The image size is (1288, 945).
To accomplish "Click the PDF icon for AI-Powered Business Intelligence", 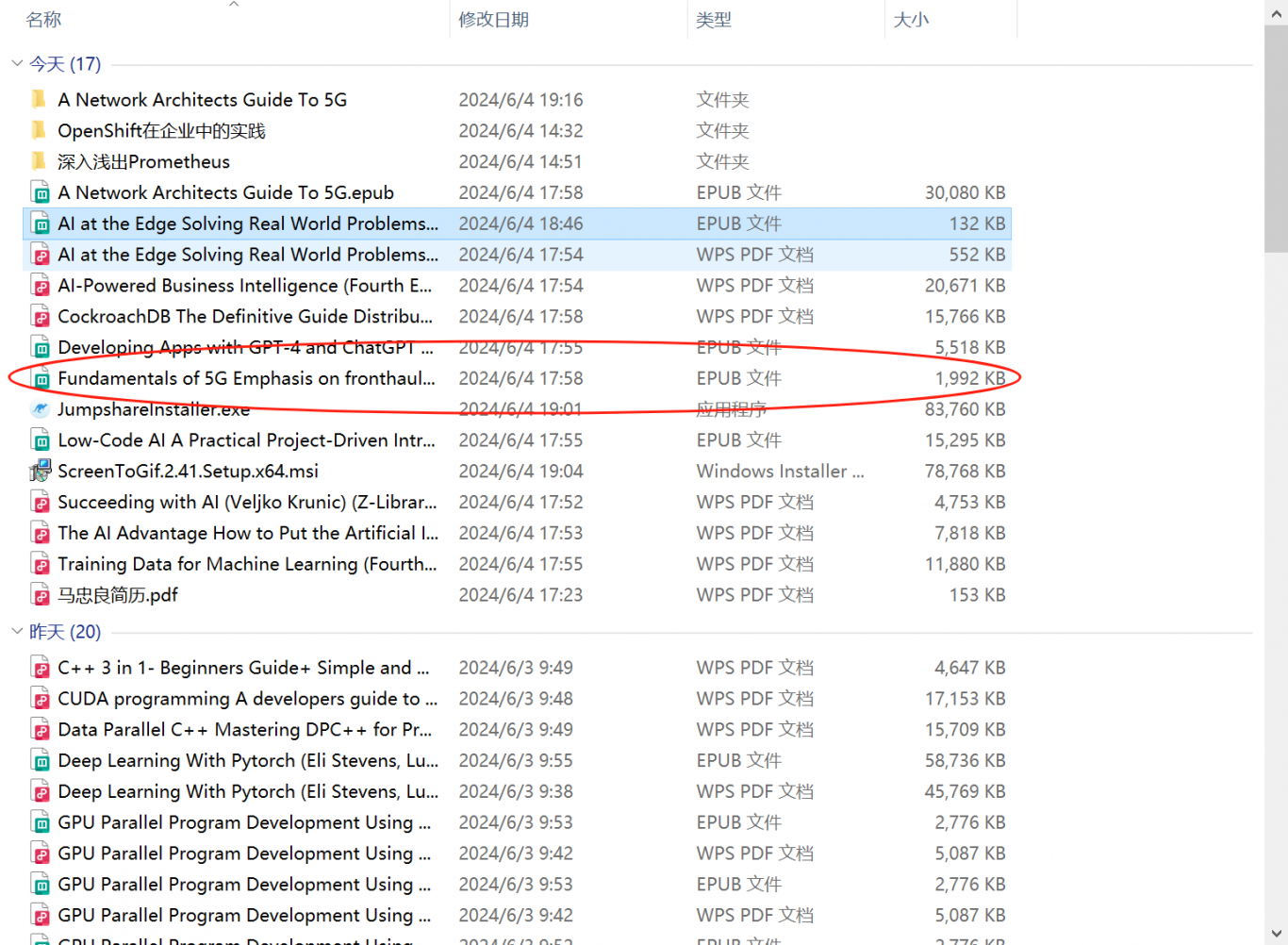I will pos(41,286).
